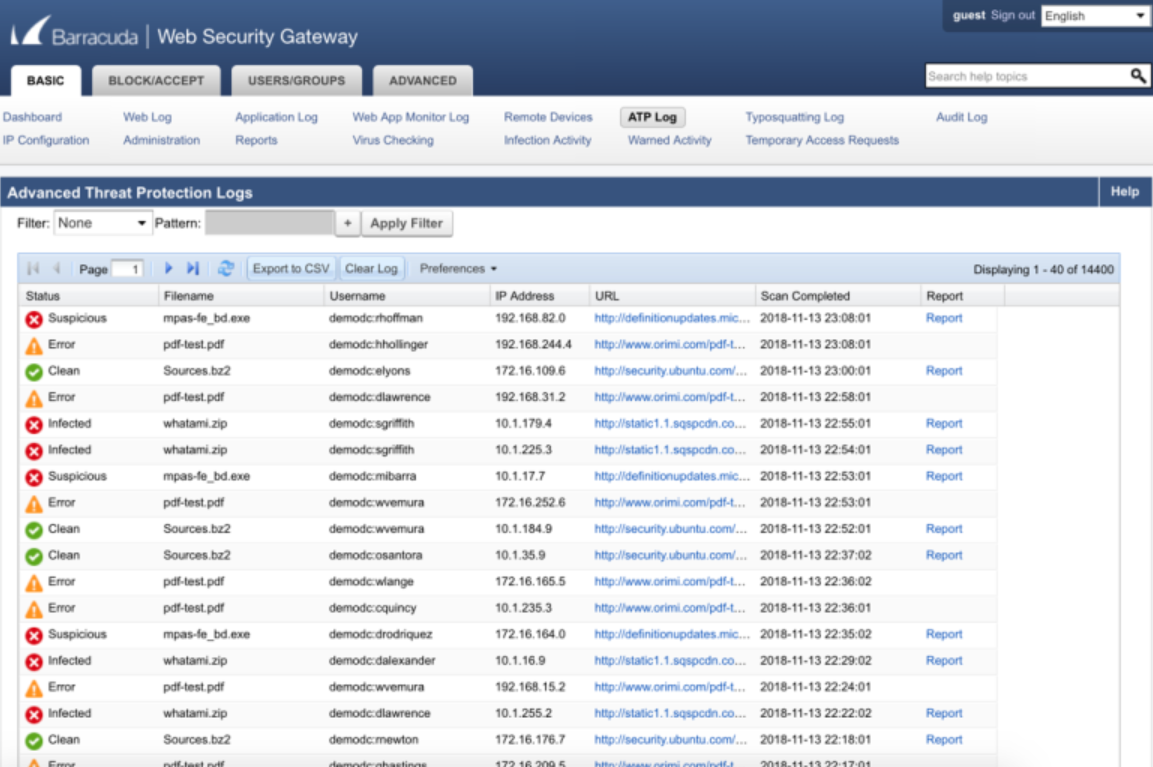
Task: Open the Report link for whatami.zip from sgriffith
Action: 943,423
